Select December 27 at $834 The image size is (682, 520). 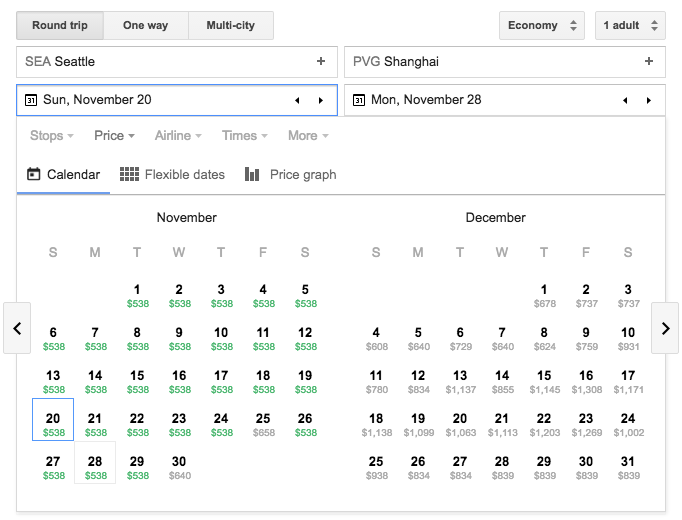(x=460, y=468)
